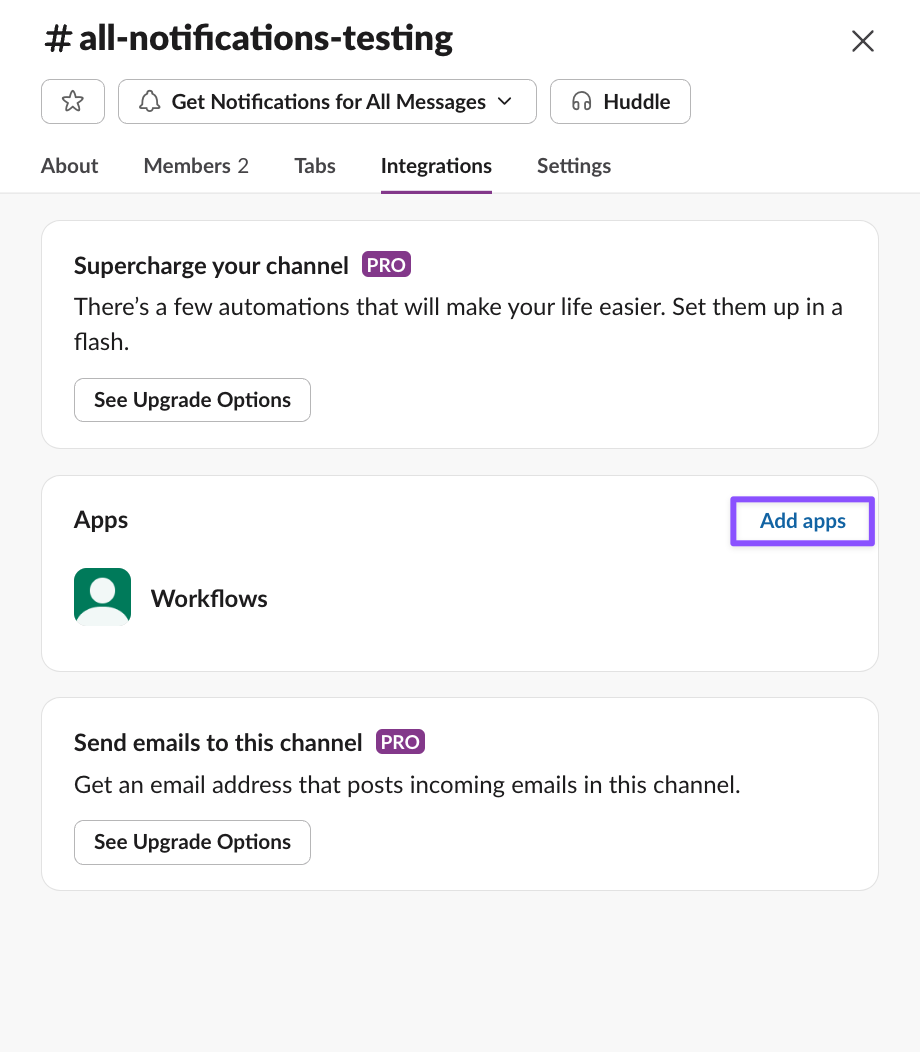Click the PRO badge beside Send emails
920x1052 pixels.
pos(400,742)
